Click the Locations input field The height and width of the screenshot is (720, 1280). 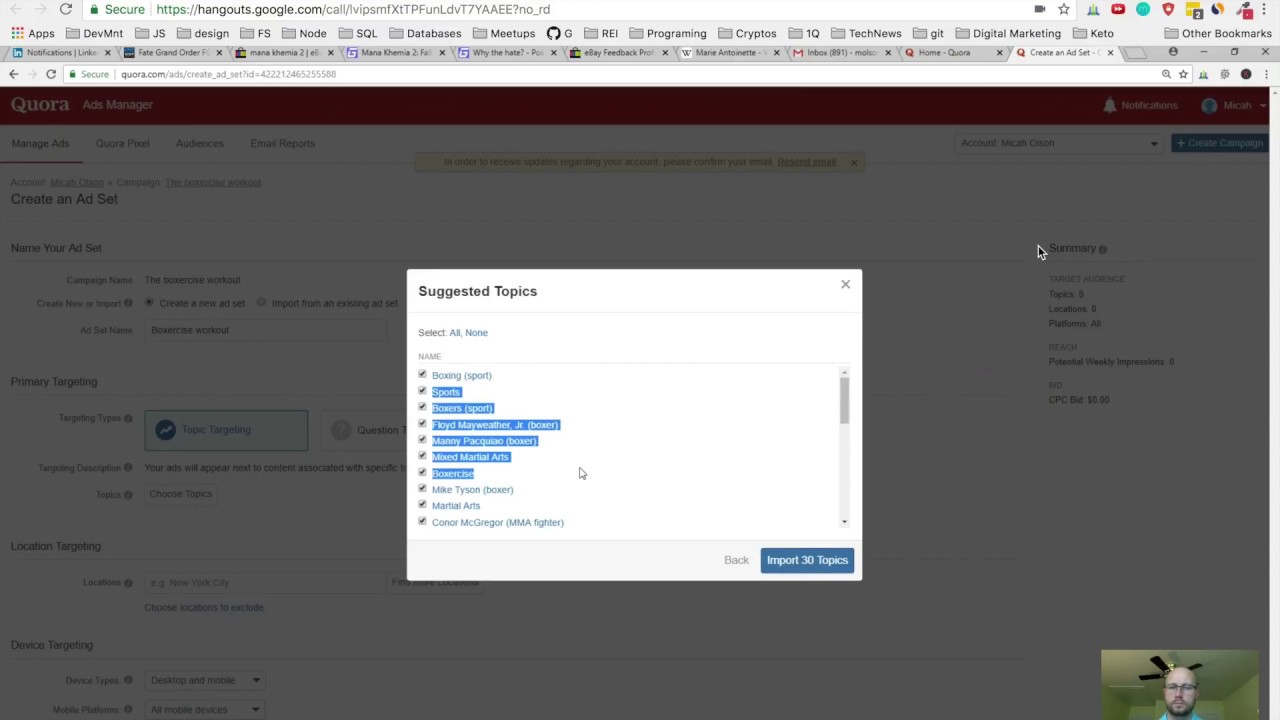pos(266,582)
